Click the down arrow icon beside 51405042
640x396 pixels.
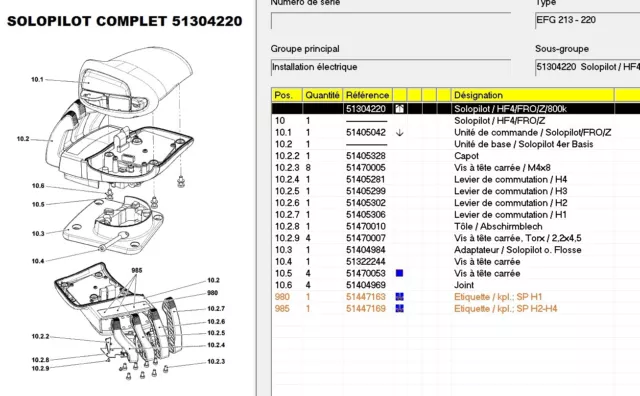point(400,133)
